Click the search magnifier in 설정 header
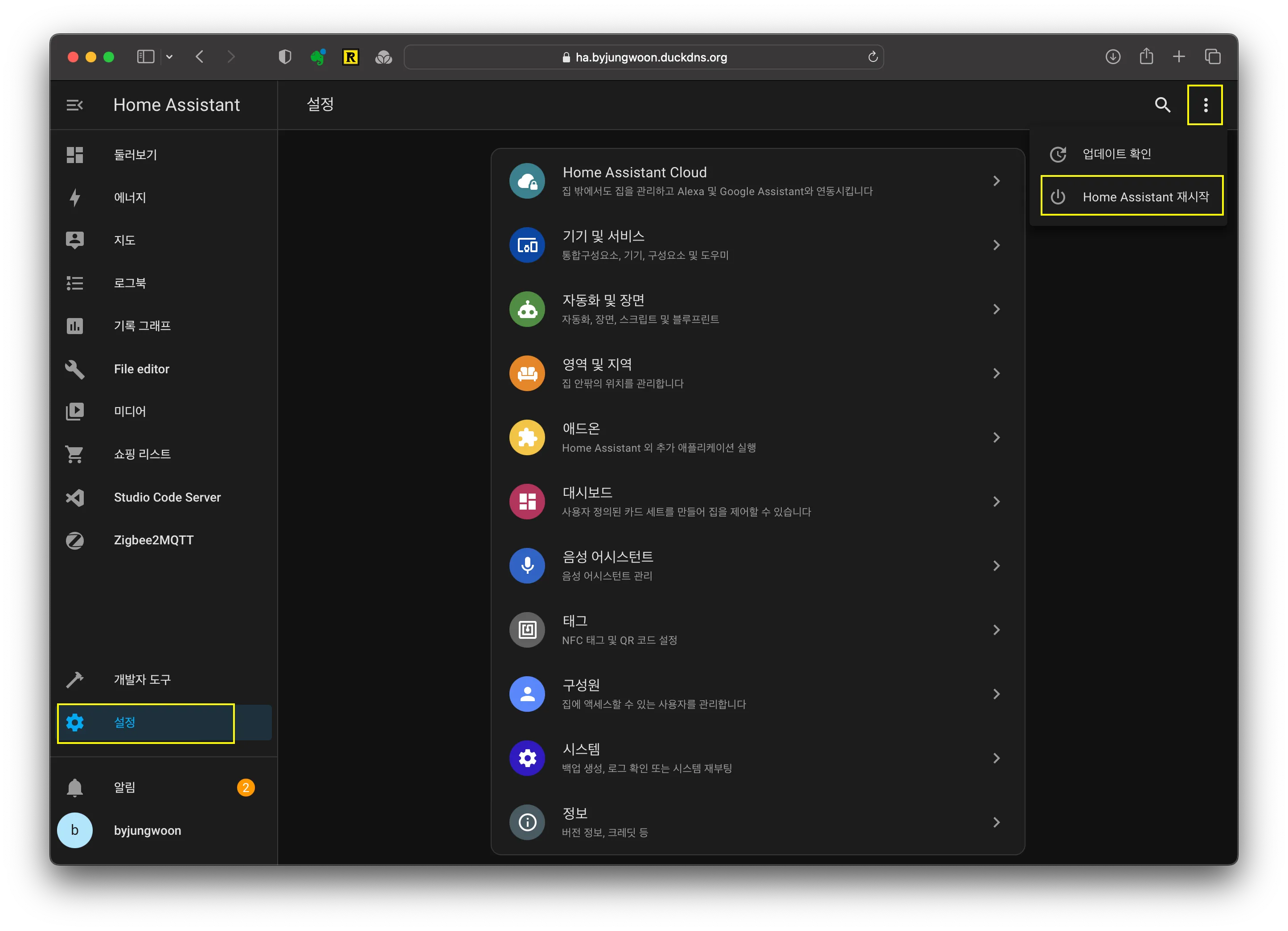This screenshot has height=931, width=1288. tap(1162, 105)
